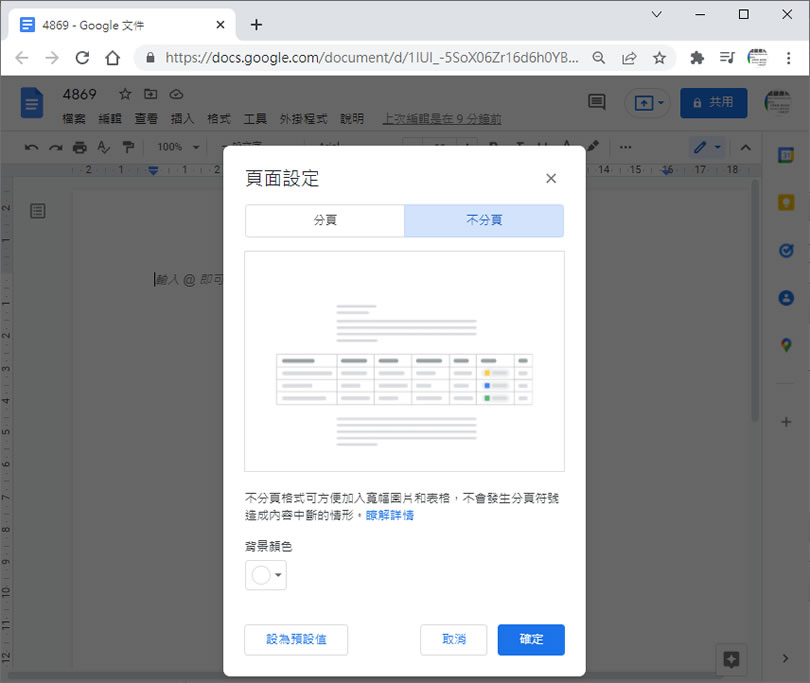Viewport: 810px width, 683px height.
Task: Open the comment history icon
Action: 597,102
